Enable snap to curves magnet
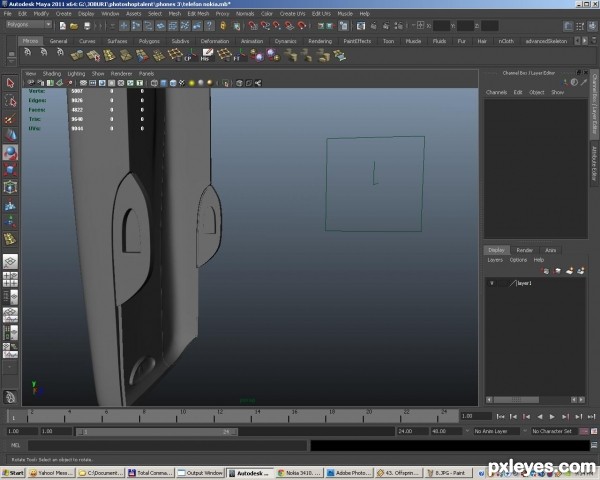 point(265,26)
